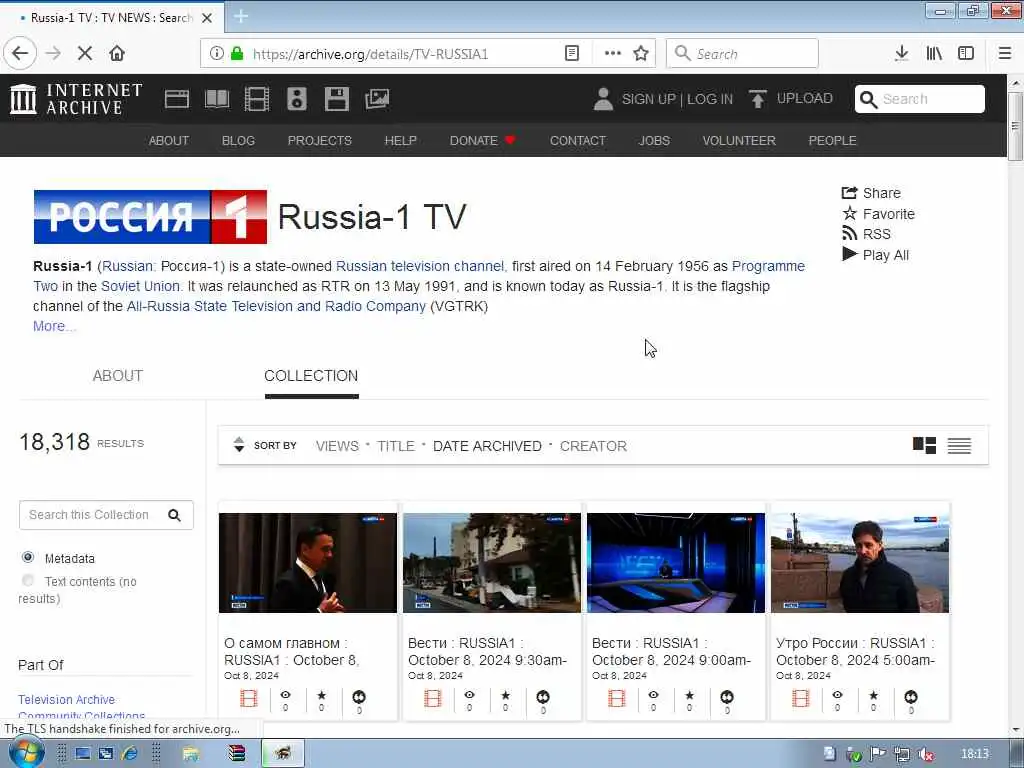Switch to list view layout
This screenshot has width=1024, height=768.
pos(959,445)
